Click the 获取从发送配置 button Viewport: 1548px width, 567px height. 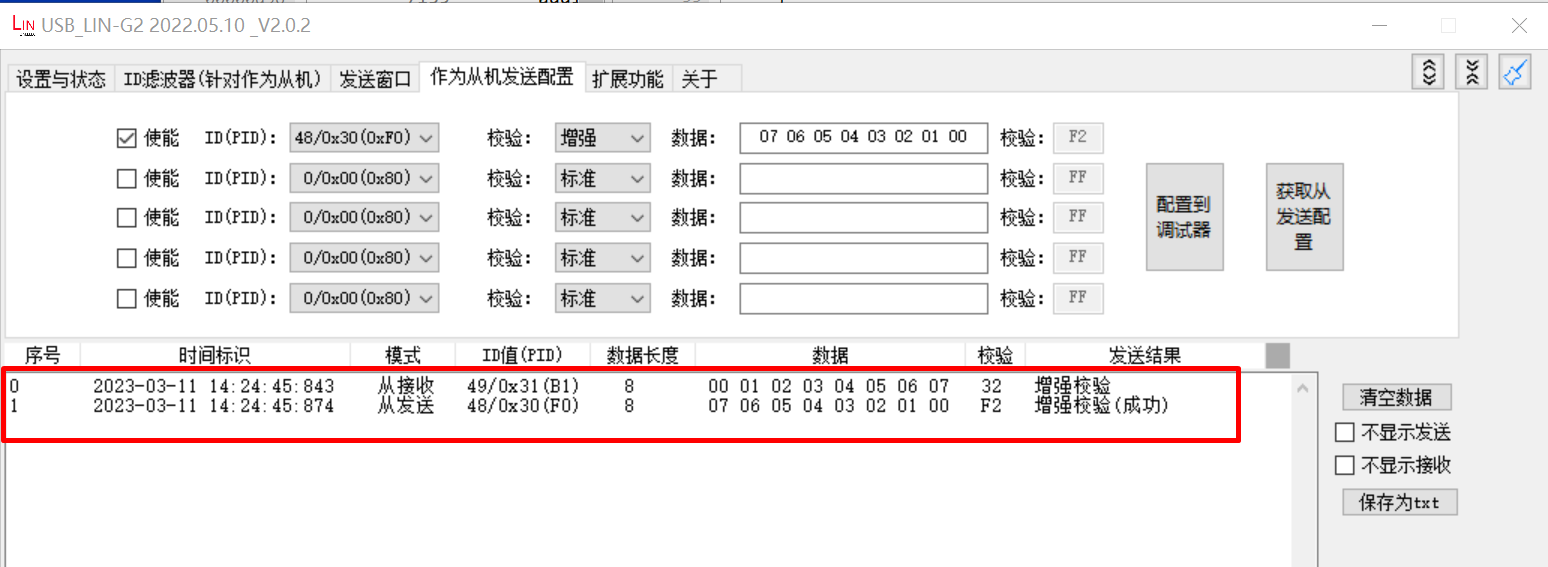coord(1304,217)
